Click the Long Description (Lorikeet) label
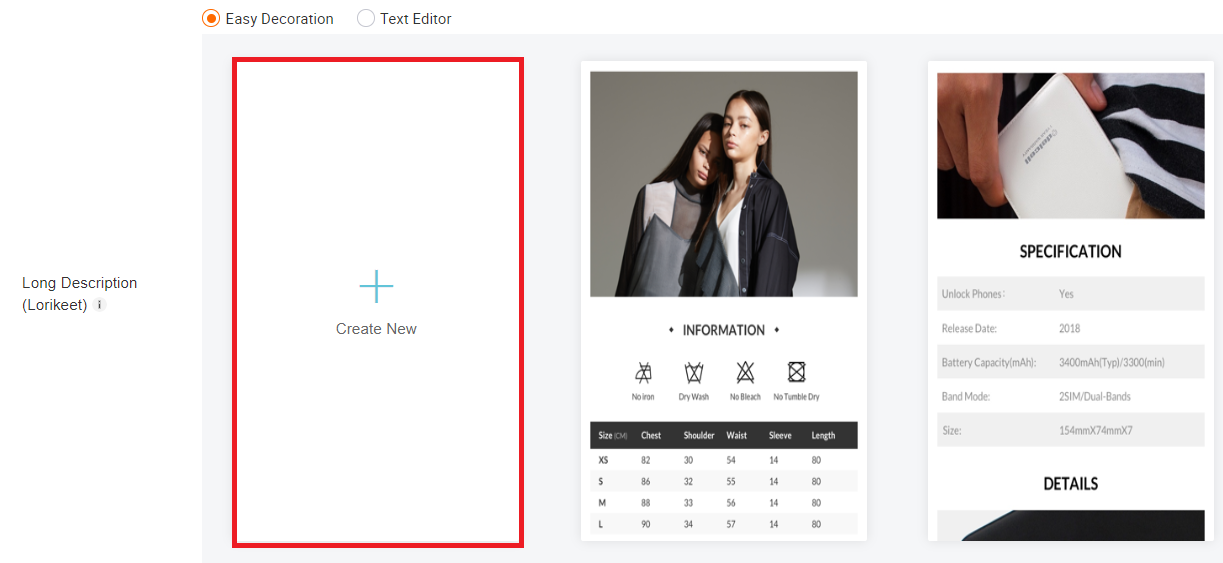 pyautogui.click(x=80, y=294)
